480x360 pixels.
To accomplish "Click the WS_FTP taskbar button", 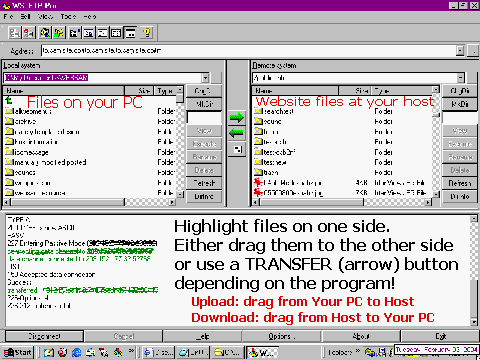I will point(263,352).
